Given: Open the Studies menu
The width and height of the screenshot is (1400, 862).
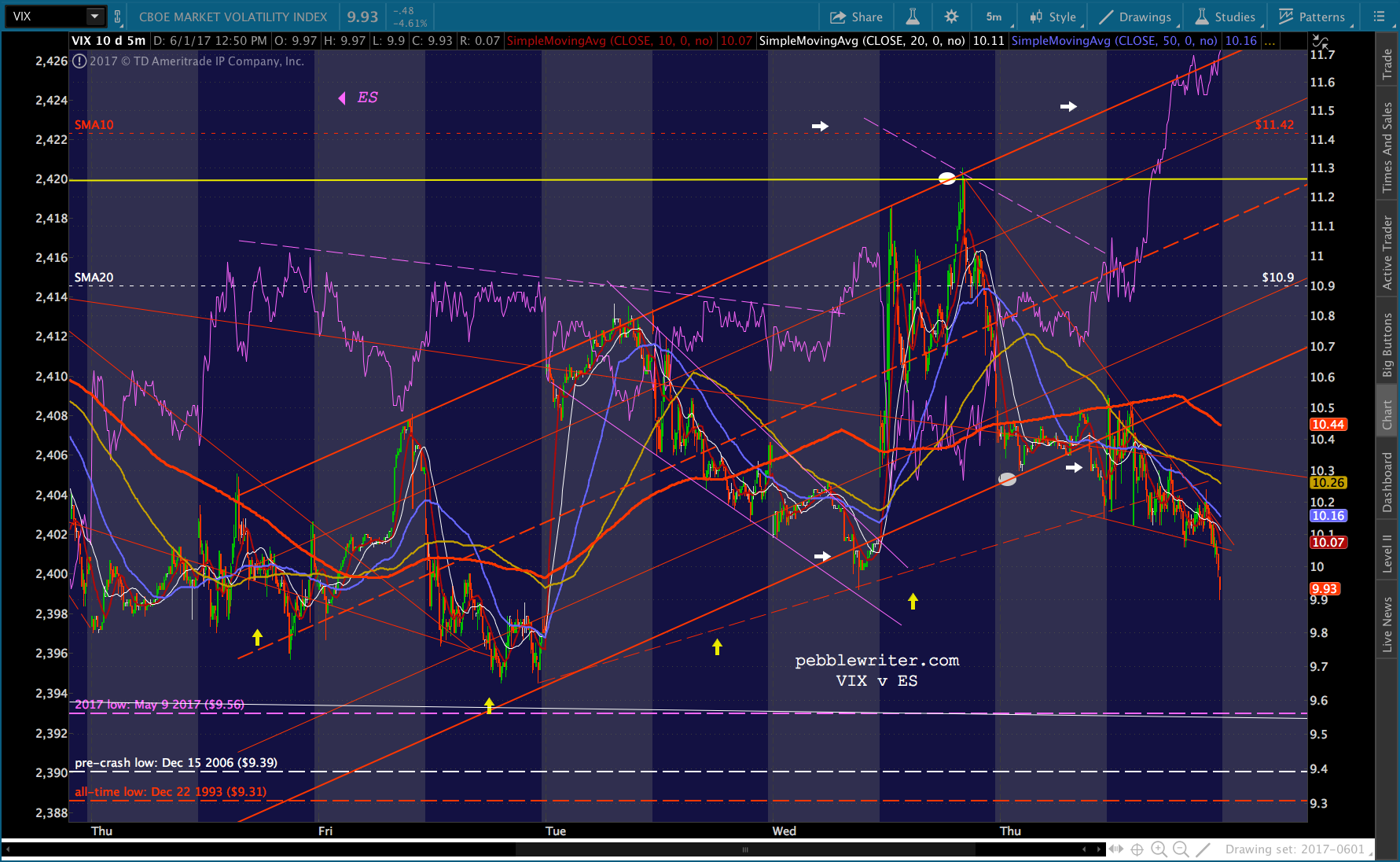Looking at the screenshot, I should pyautogui.click(x=1225, y=17).
